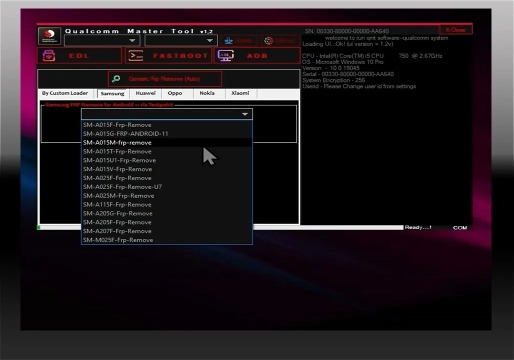Click the ADB mode button
This screenshot has width=514, height=360.
[257, 56]
